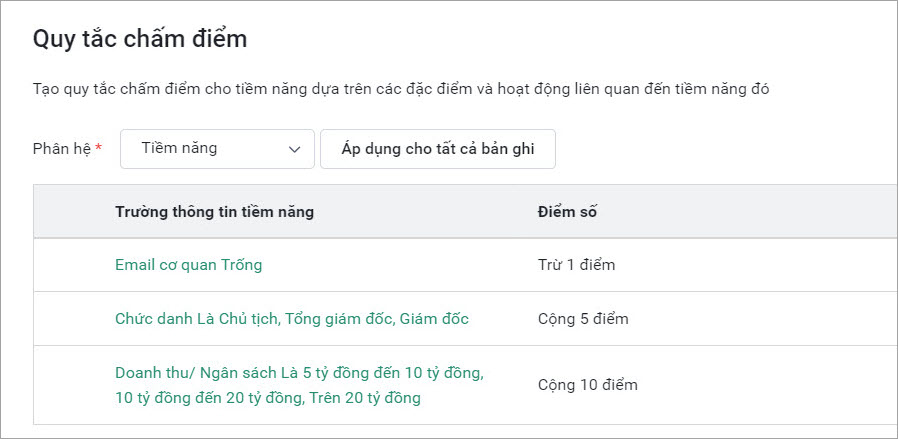Click the description text below the heading
Screen dimensions: 898x439
(x=401, y=89)
